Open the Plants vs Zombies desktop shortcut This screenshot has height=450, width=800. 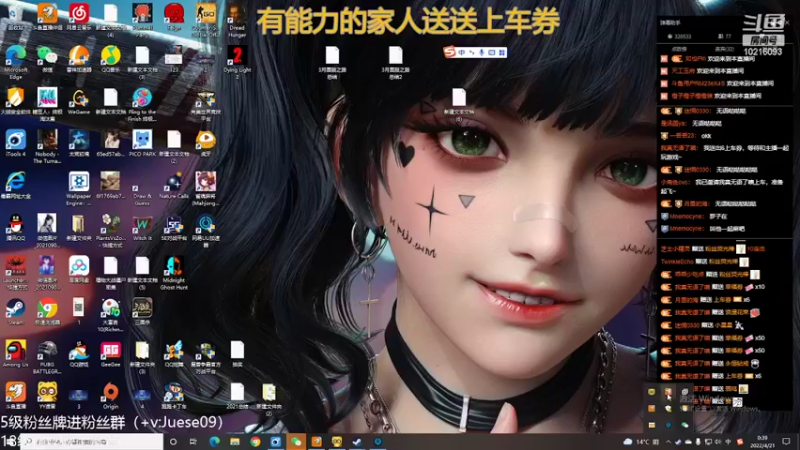110,230
